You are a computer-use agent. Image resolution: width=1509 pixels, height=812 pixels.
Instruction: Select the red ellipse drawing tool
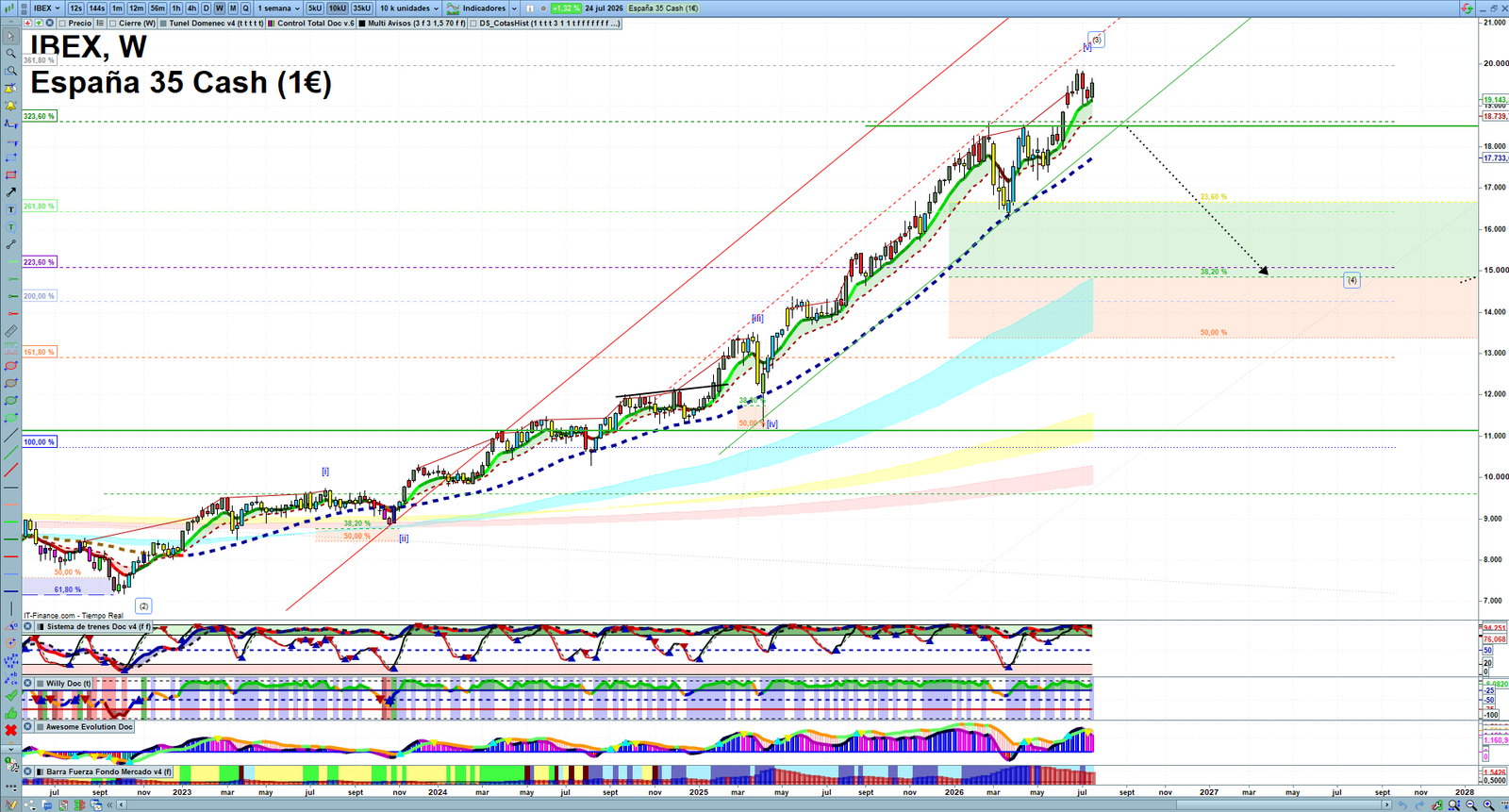point(10,366)
